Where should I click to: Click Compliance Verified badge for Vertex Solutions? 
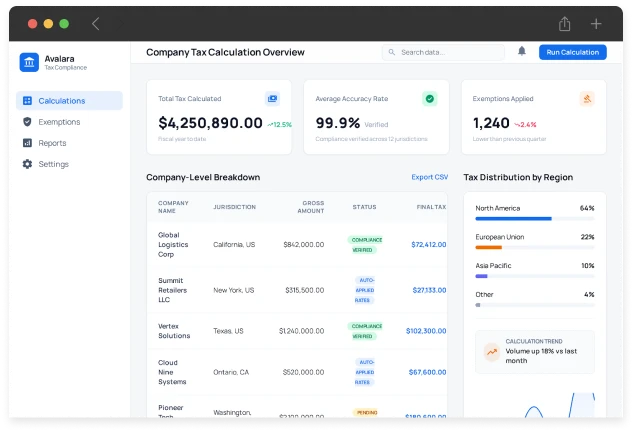pos(365,331)
